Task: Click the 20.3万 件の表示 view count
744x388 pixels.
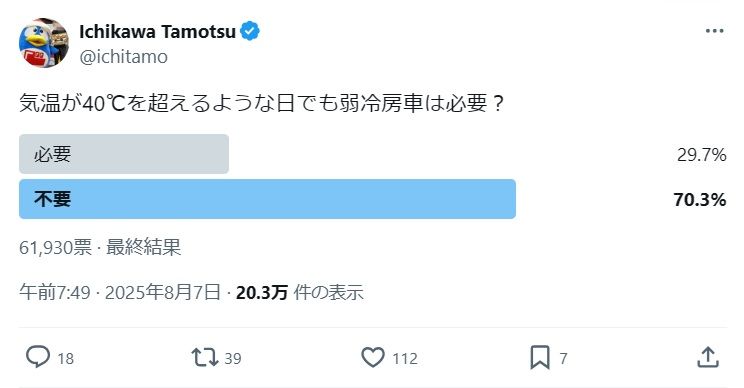Action: (299, 293)
